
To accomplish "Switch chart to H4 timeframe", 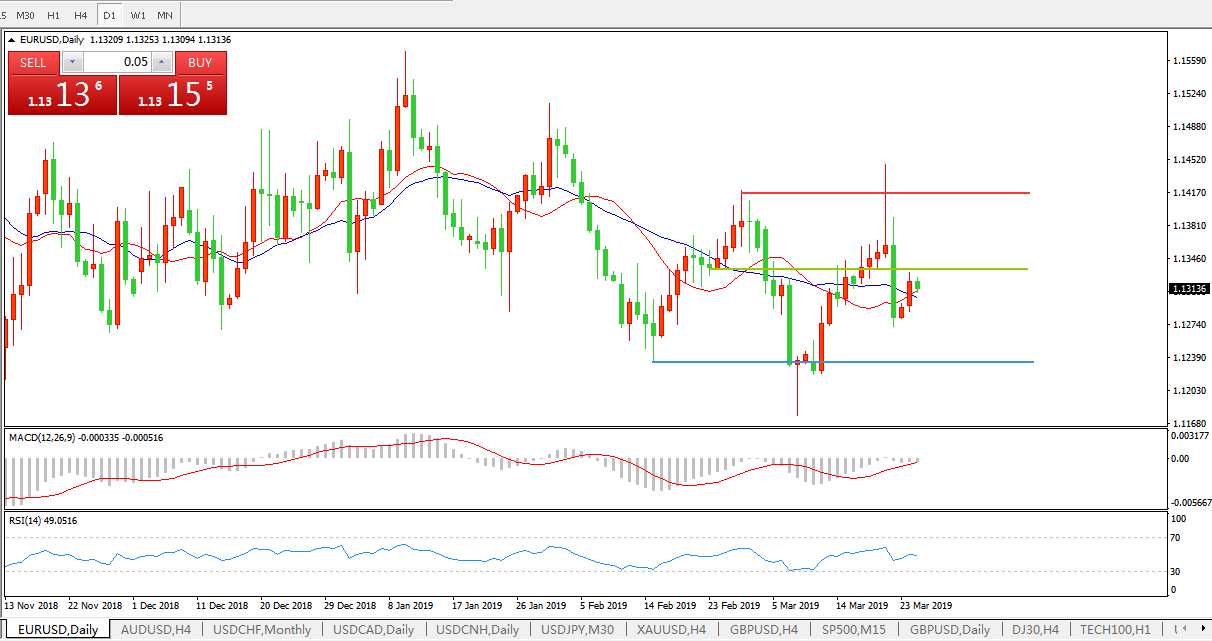I will (x=82, y=15).
